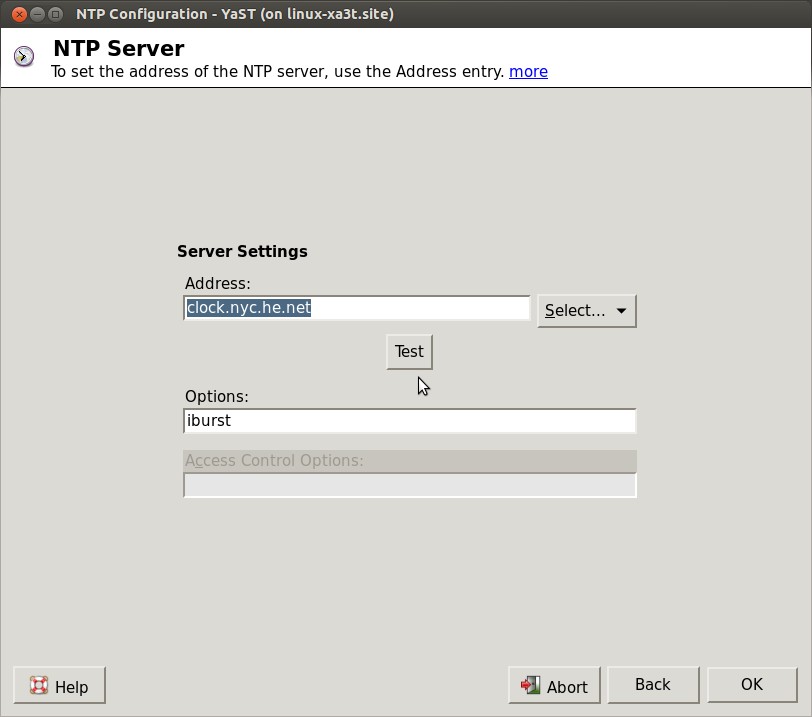This screenshot has width=812, height=717.
Task: Confirm the configuration with OK
Action: [x=752, y=684]
